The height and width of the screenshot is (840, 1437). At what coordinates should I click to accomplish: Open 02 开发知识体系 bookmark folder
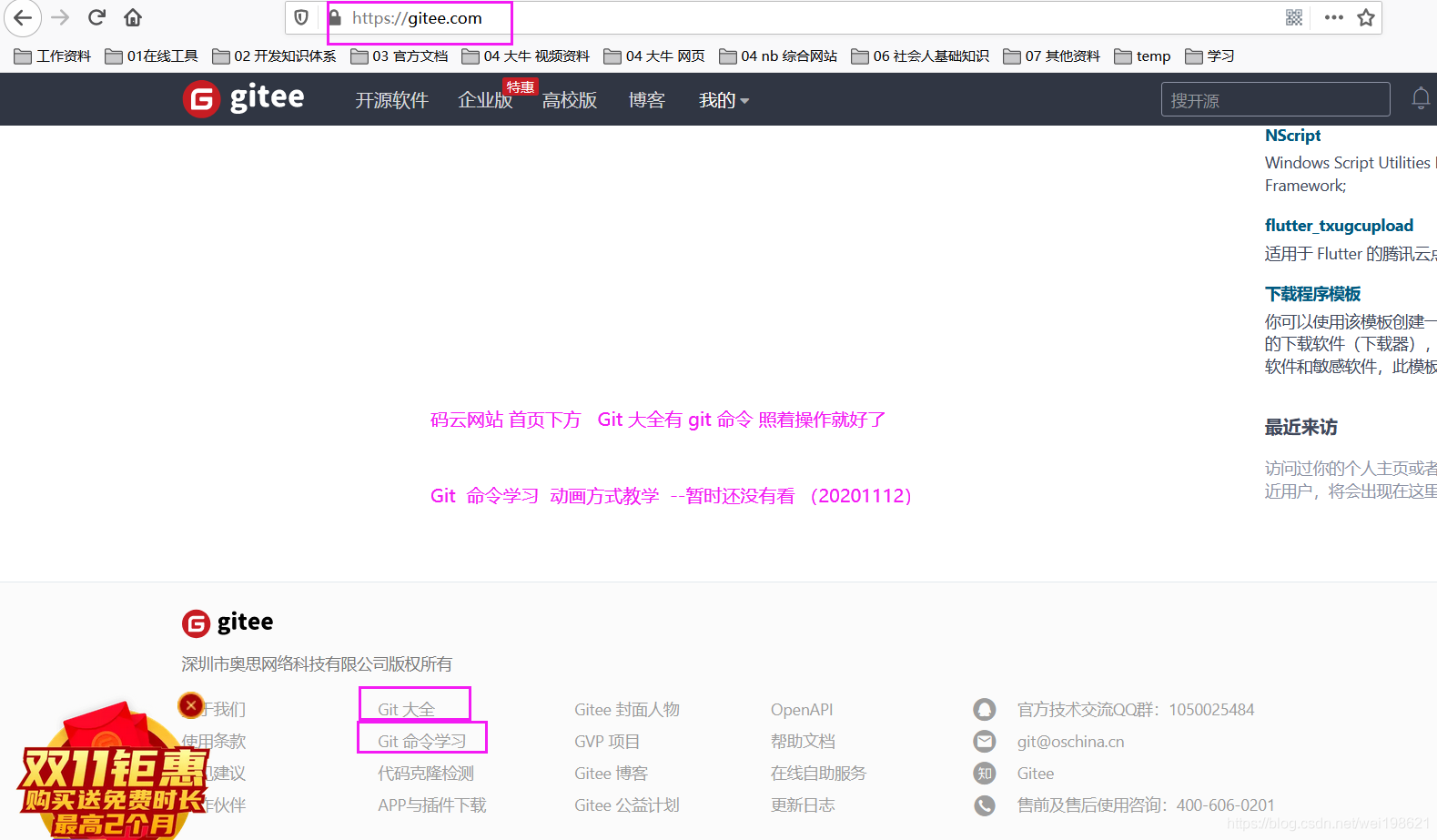tap(274, 56)
